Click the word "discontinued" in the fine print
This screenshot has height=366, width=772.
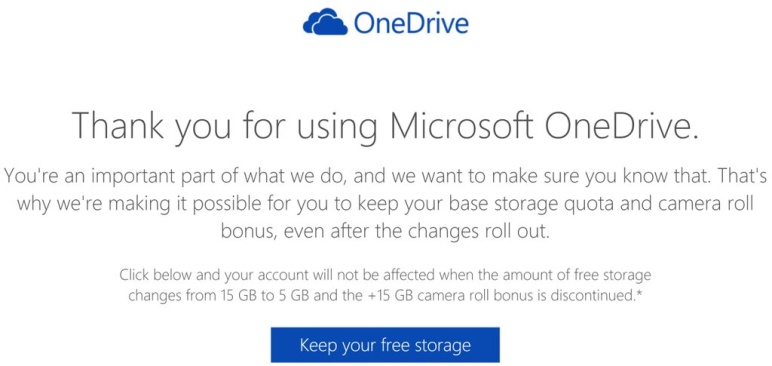[x=592, y=296]
